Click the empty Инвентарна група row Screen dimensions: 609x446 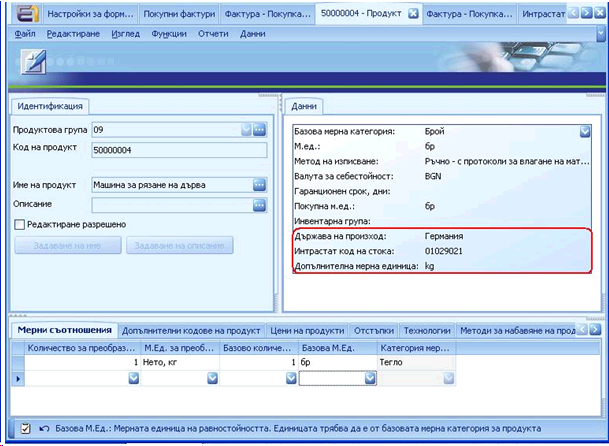[442, 221]
